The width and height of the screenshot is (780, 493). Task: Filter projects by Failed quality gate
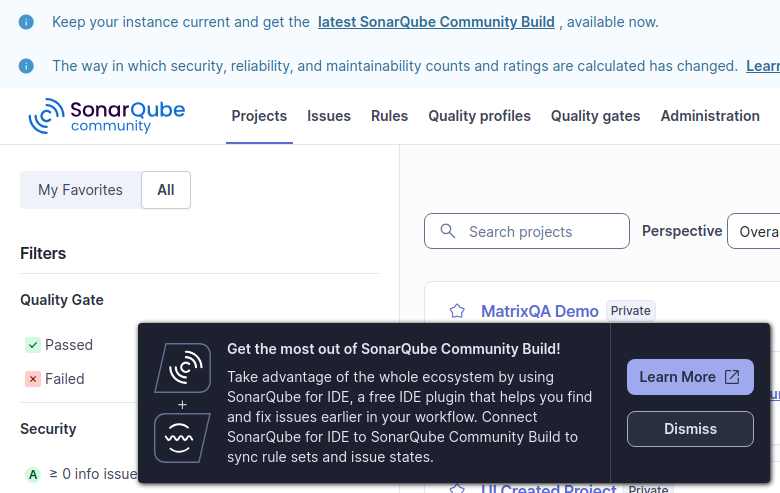click(55, 379)
